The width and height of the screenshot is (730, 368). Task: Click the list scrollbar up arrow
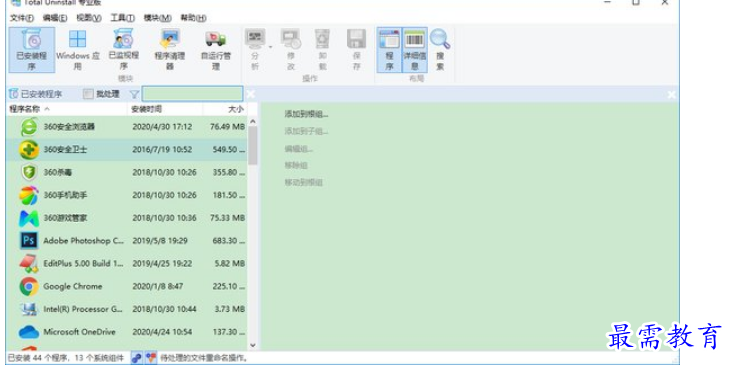pos(253,122)
